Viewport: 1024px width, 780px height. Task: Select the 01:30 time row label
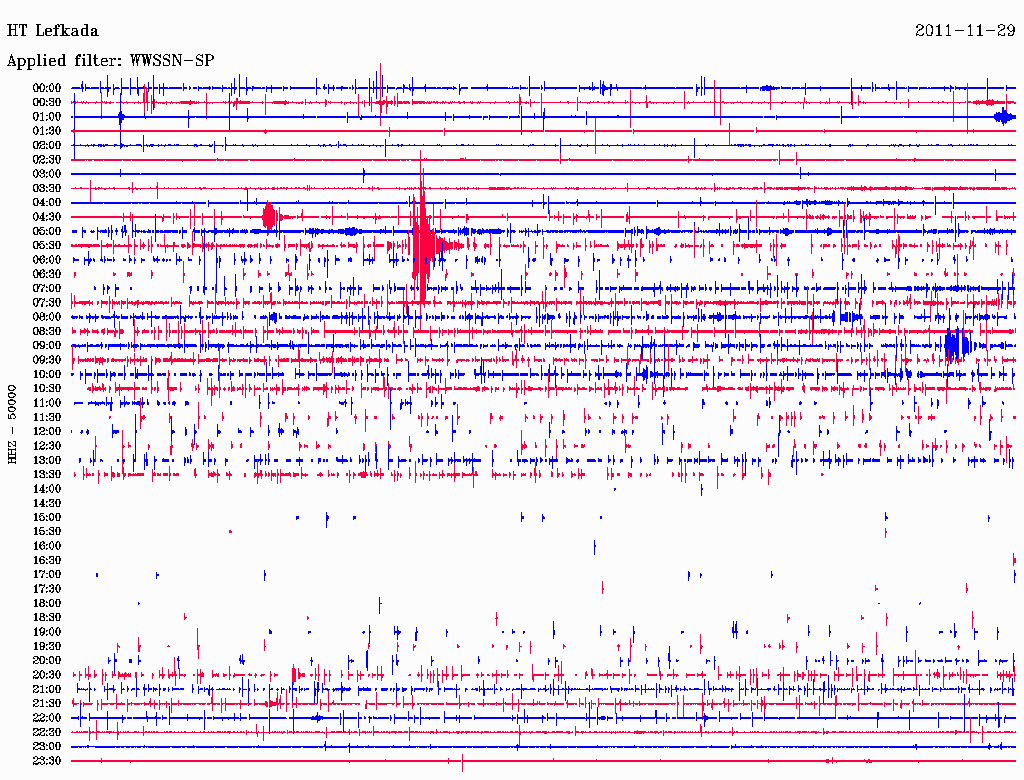(47, 131)
